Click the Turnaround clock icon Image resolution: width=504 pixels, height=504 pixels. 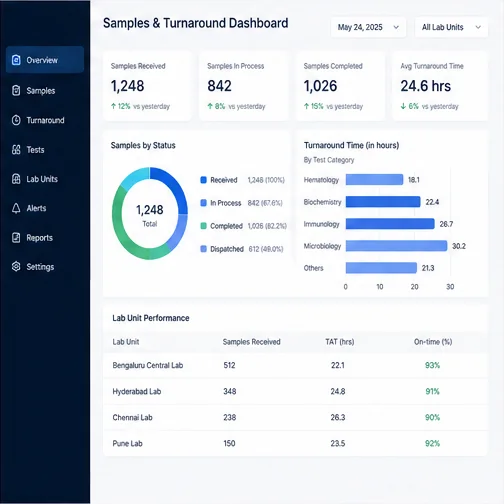click(16, 120)
